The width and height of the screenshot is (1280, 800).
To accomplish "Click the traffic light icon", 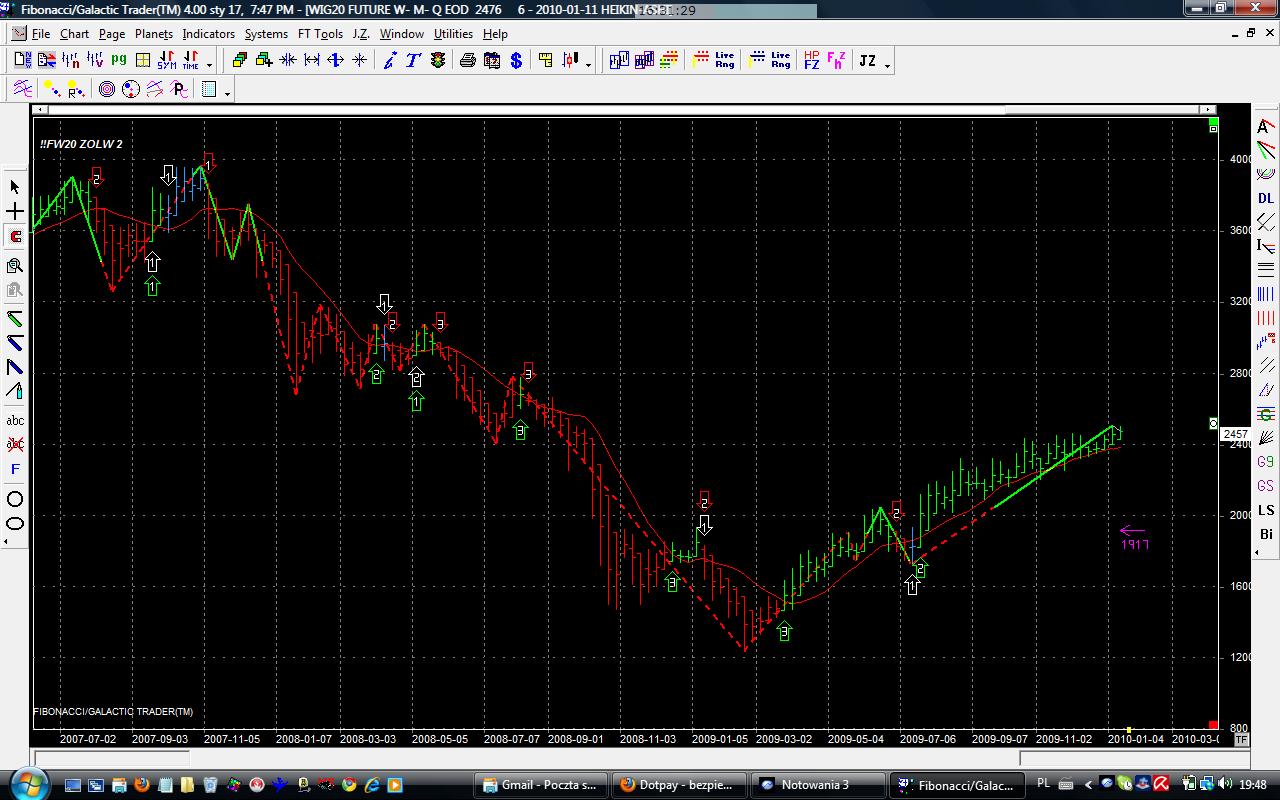I will 438,61.
